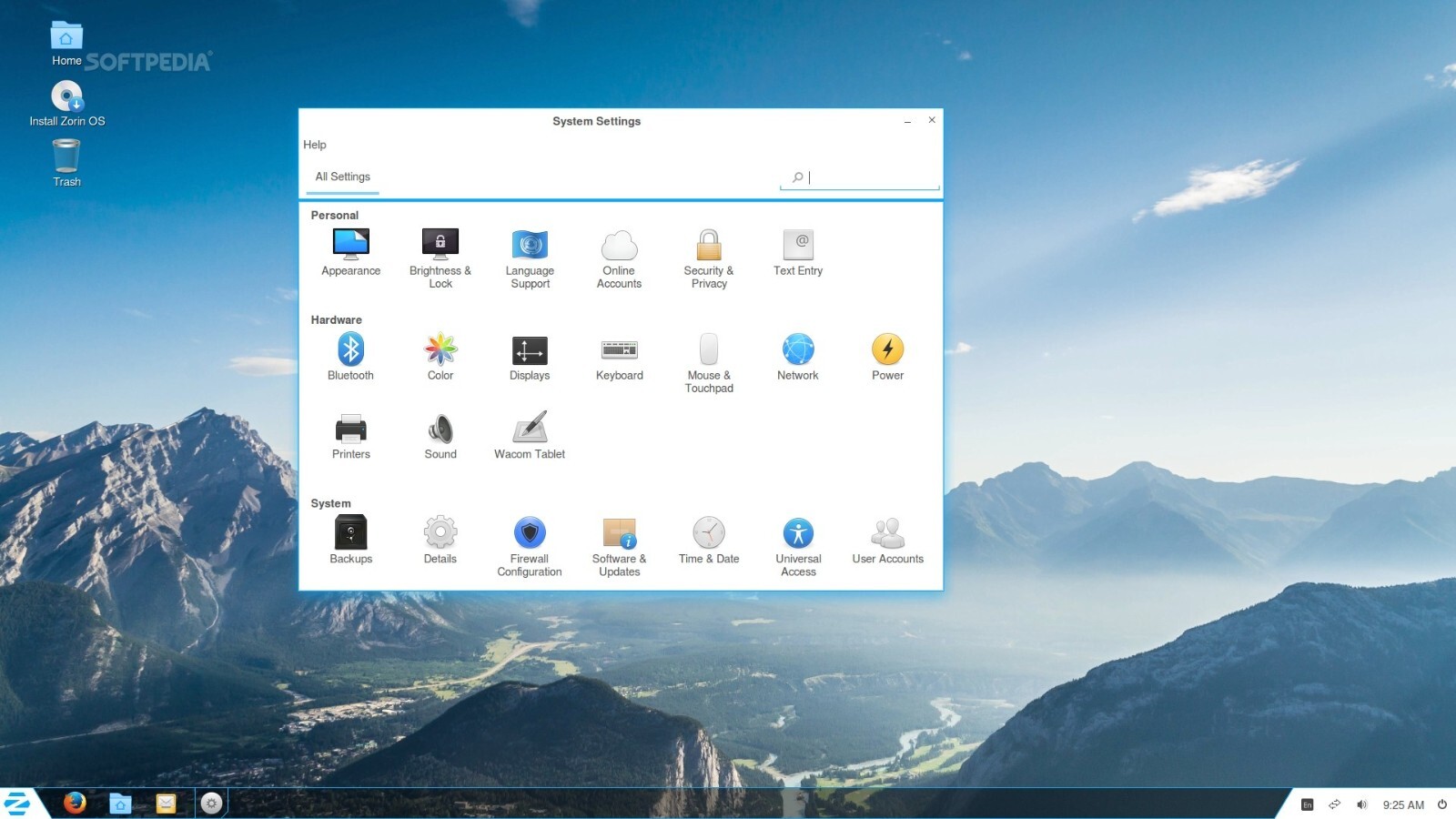Screen dimensions: 1456x819
Task: Open Firewall Configuration
Action: tap(530, 547)
